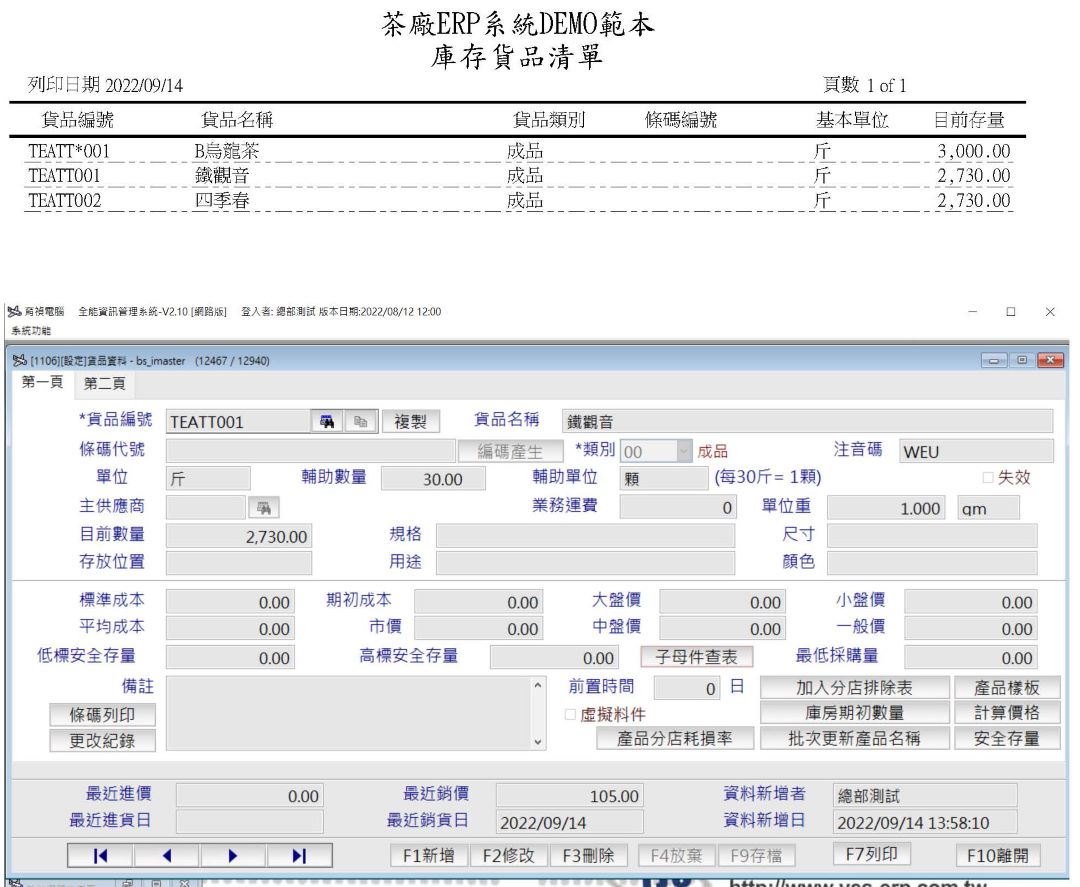This screenshot has width=1080, height=887.
Task: Click the F3刪除 button
Action: (588, 855)
